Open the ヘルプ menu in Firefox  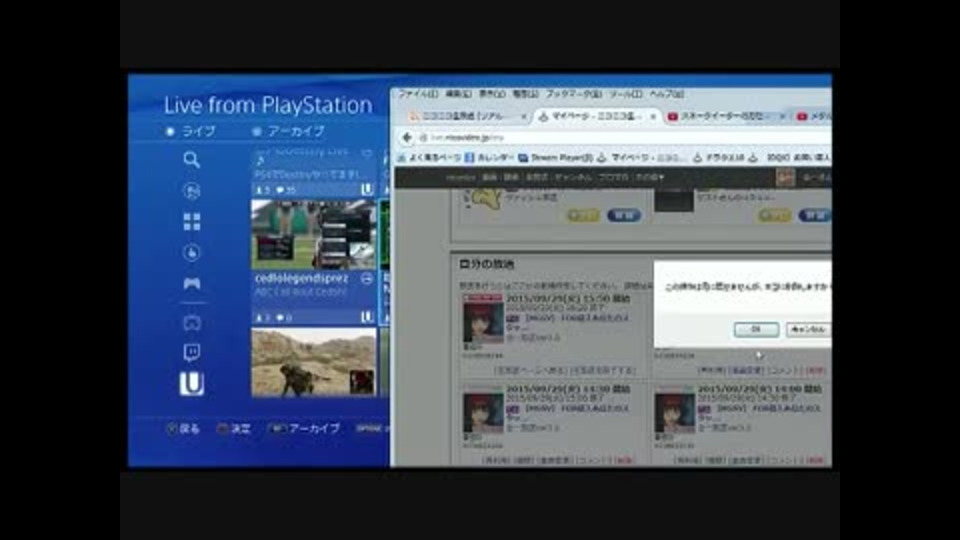coord(666,94)
